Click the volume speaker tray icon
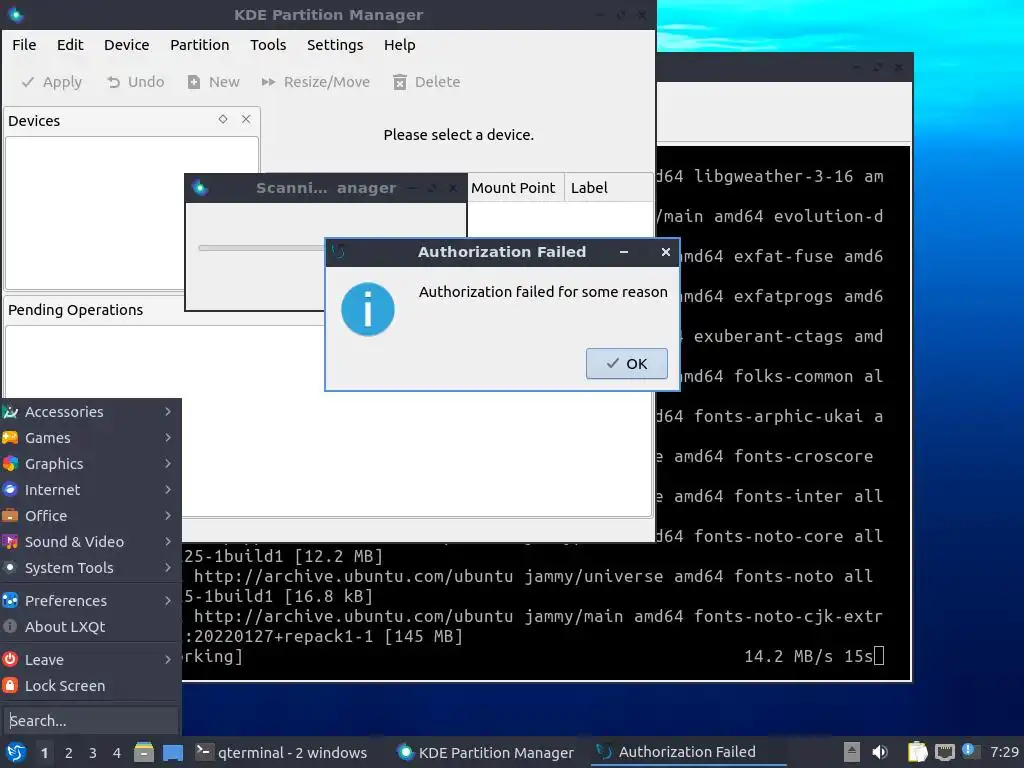The image size is (1024, 768). coord(880,752)
